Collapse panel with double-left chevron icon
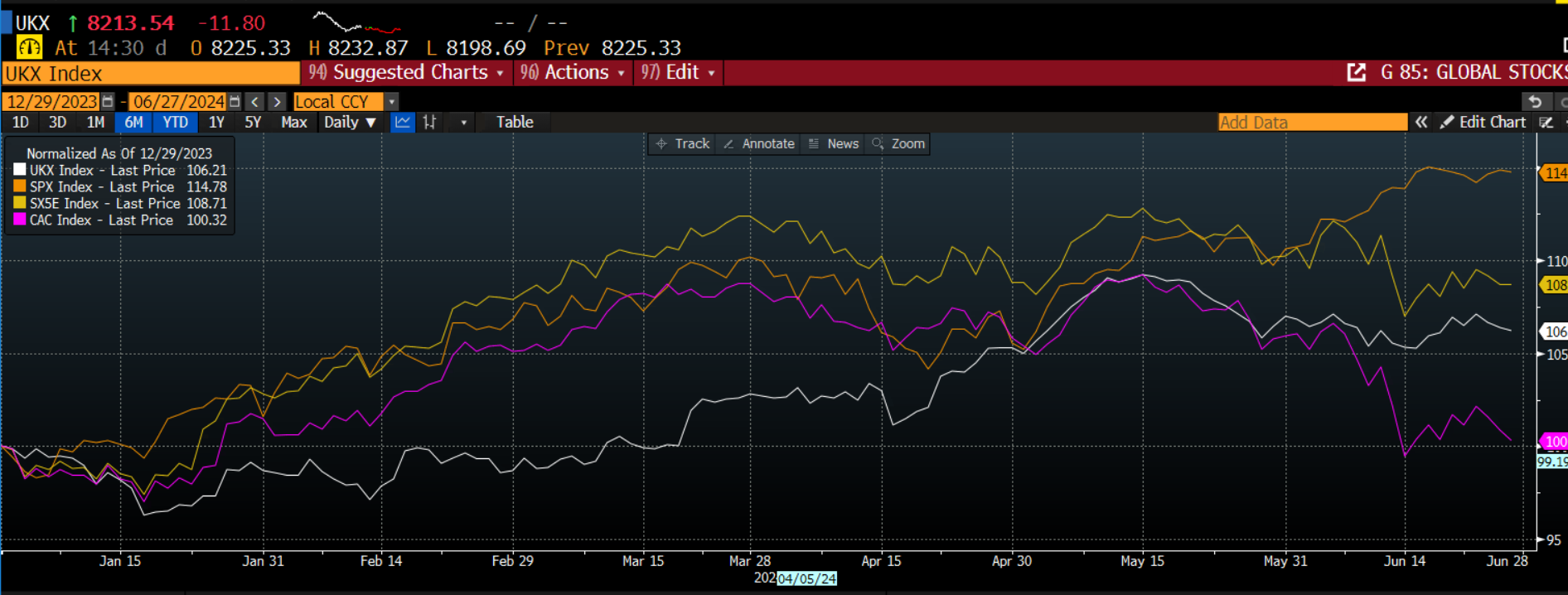 tap(1421, 122)
